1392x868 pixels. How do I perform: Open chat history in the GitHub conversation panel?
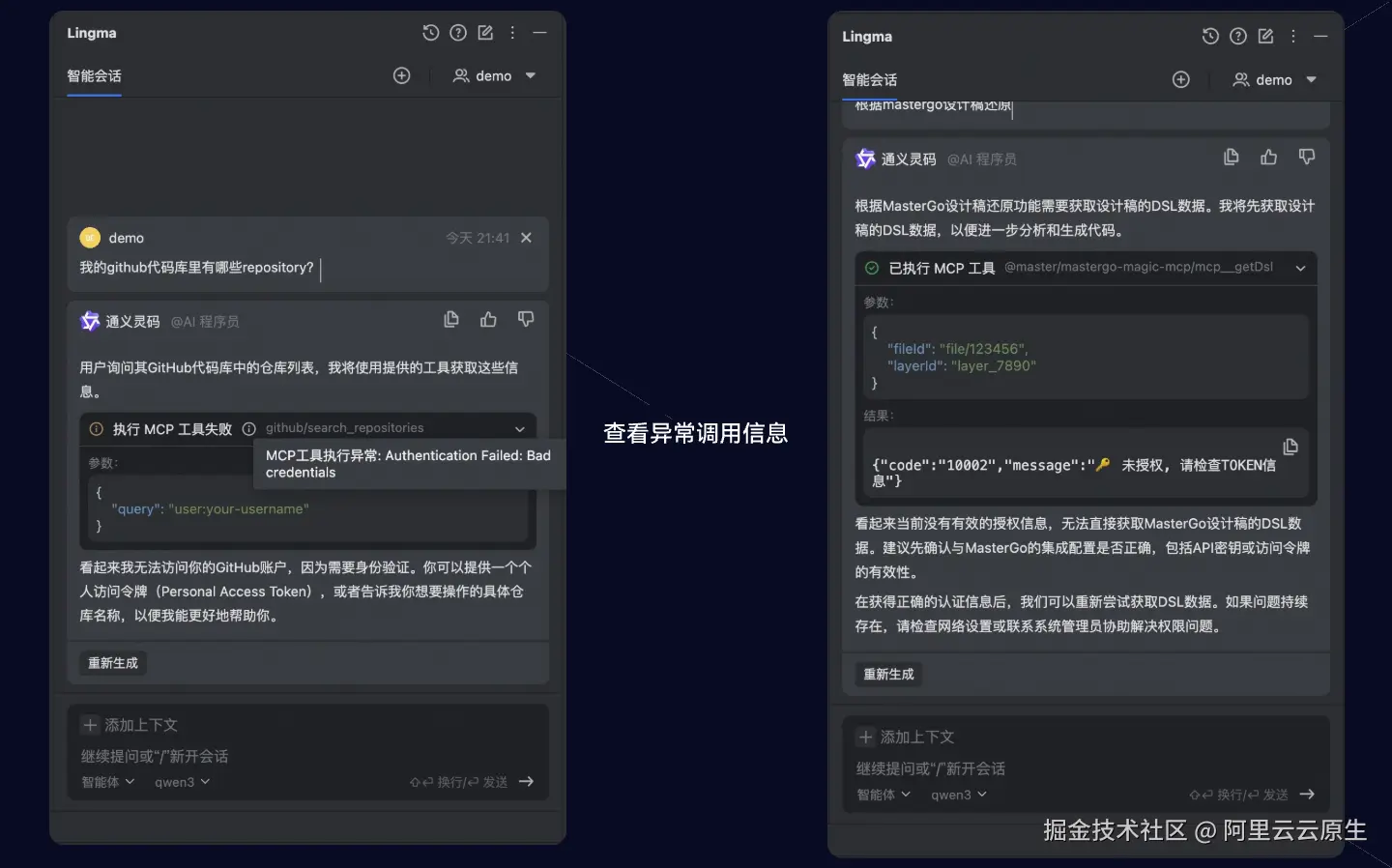click(431, 33)
